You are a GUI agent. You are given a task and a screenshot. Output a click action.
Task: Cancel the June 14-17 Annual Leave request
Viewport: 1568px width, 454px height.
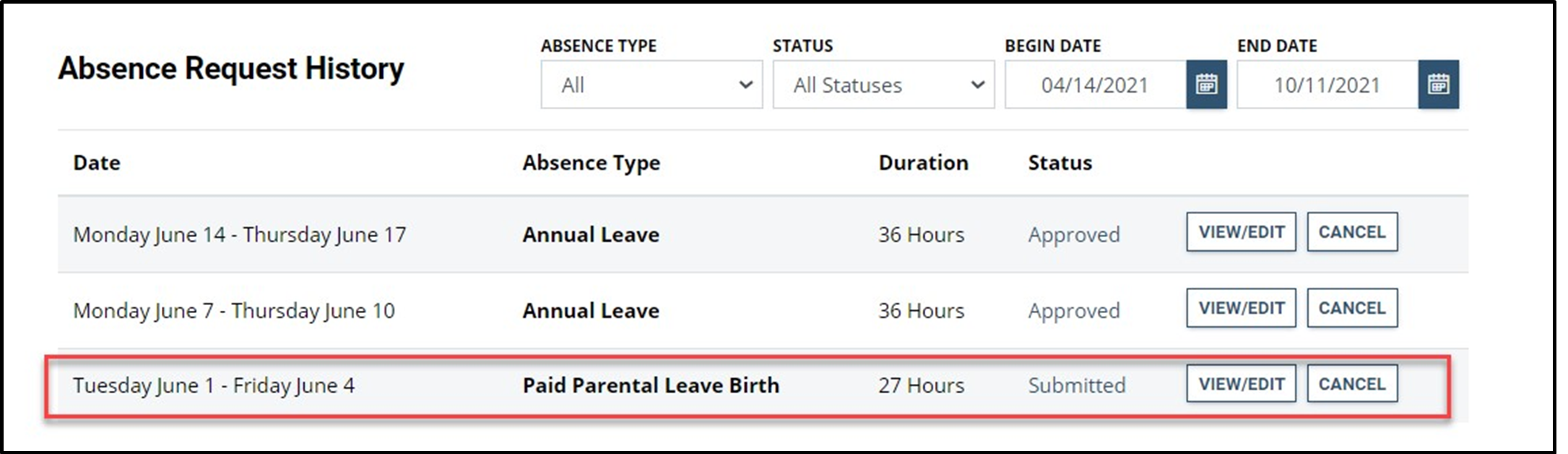tap(1351, 232)
